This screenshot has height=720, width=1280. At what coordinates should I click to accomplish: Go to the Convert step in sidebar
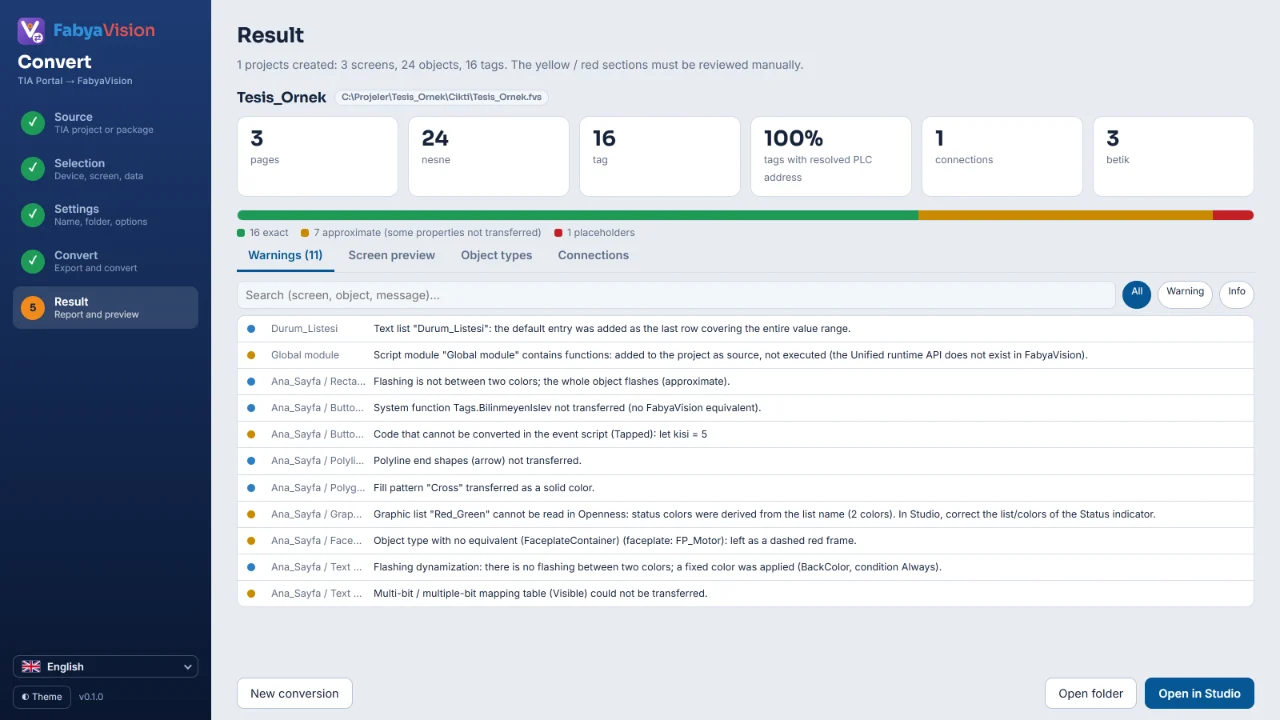(105, 261)
